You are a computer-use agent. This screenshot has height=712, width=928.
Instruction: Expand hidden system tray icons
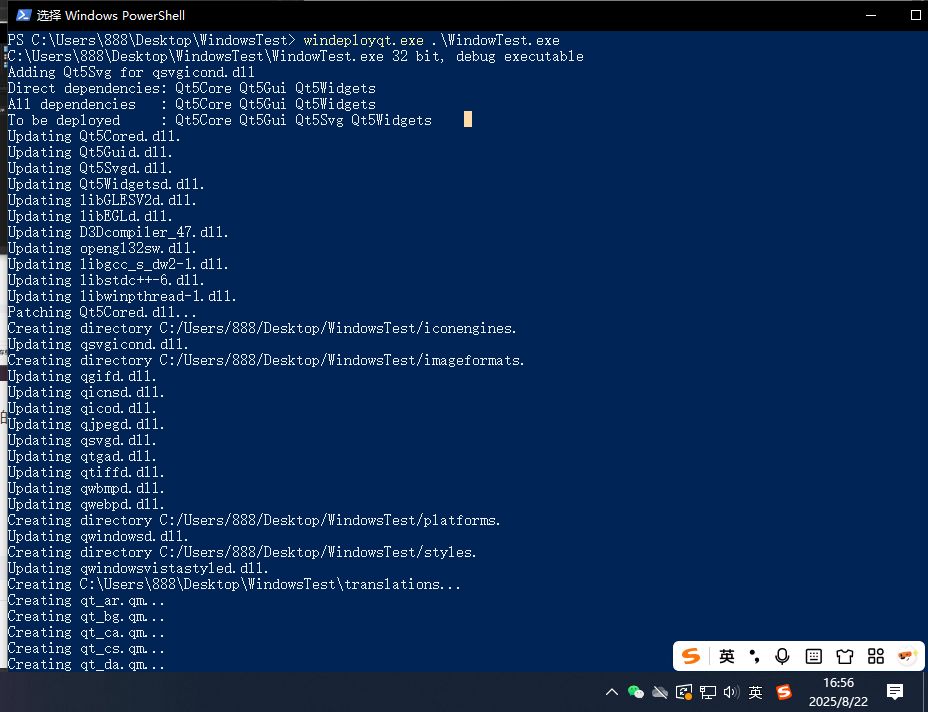pyautogui.click(x=612, y=692)
